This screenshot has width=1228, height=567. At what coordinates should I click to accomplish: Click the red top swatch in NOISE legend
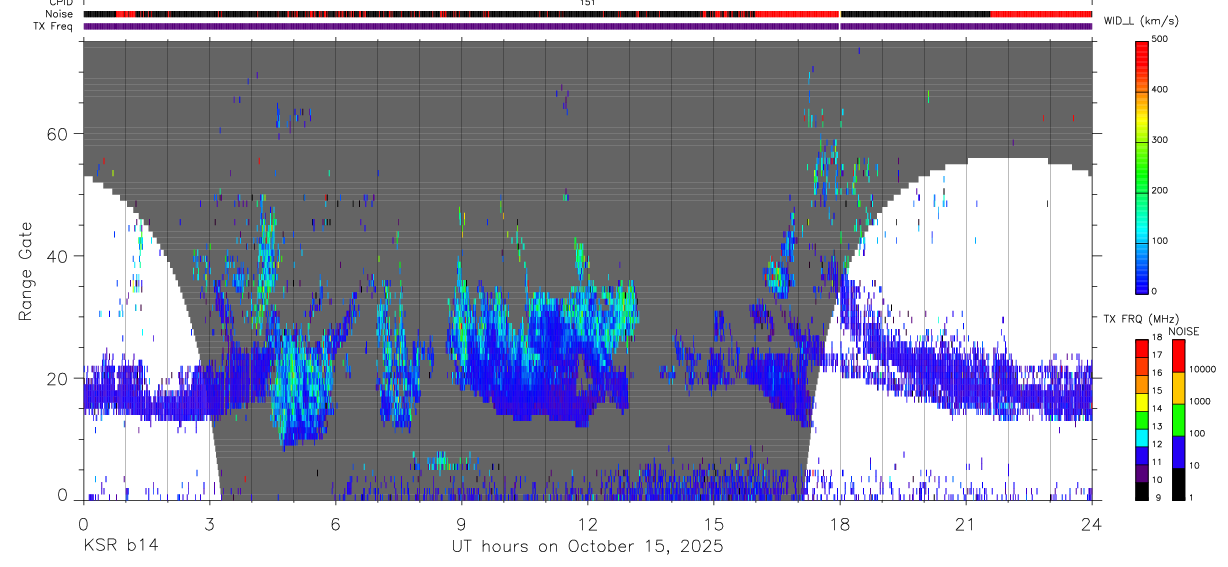click(x=1177, y=355)
